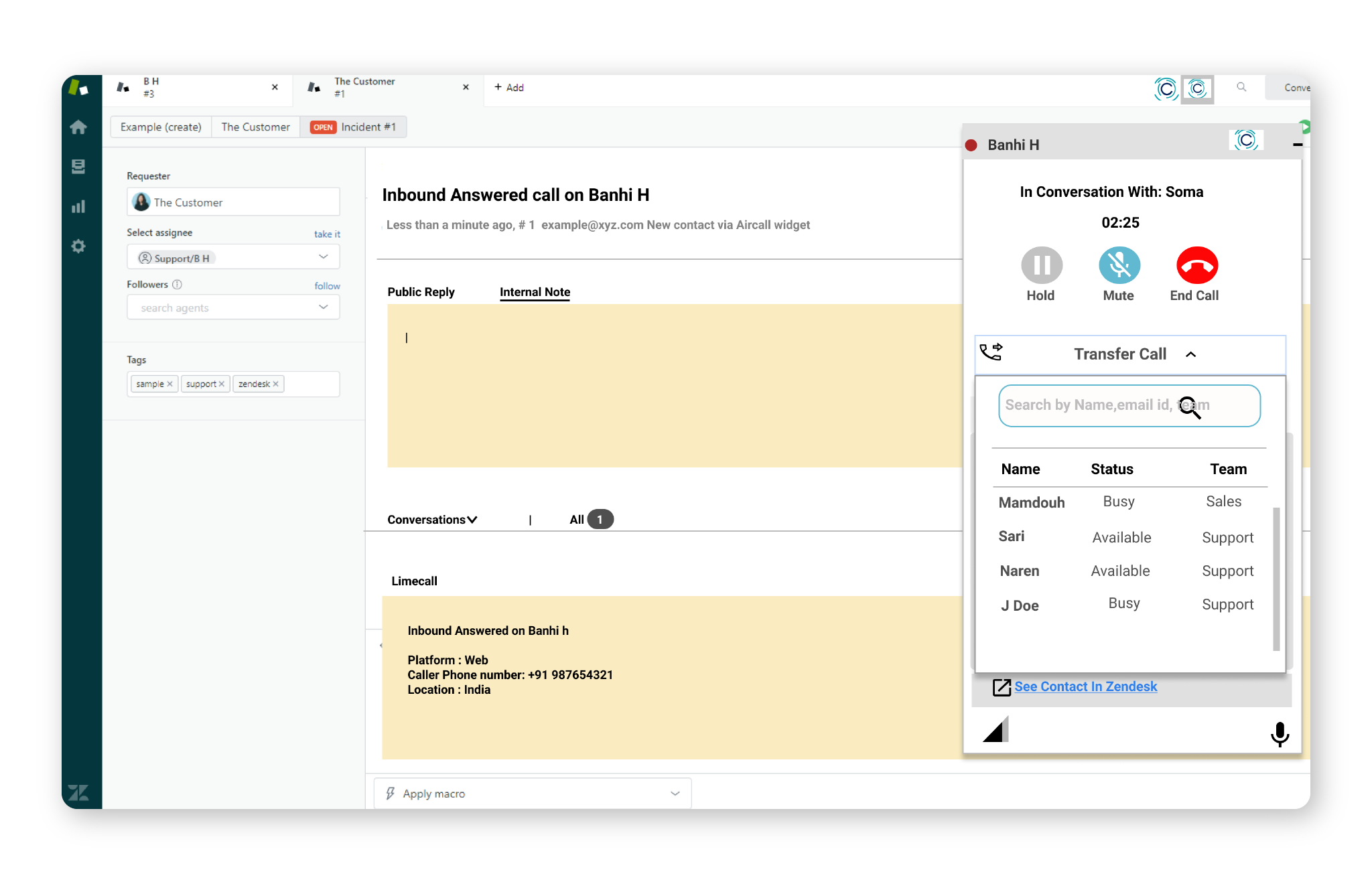Click the All conversations filter
The height and width of the screenshot is (884, 1372).
(x=591, y=520)
